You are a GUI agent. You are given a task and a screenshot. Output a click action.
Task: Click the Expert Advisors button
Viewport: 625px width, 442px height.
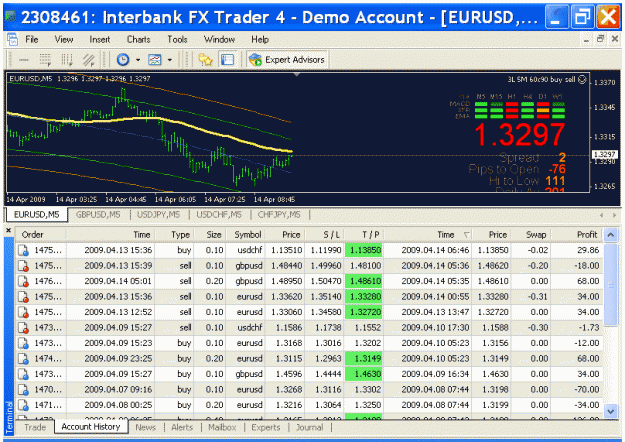[x=287, y=60]
